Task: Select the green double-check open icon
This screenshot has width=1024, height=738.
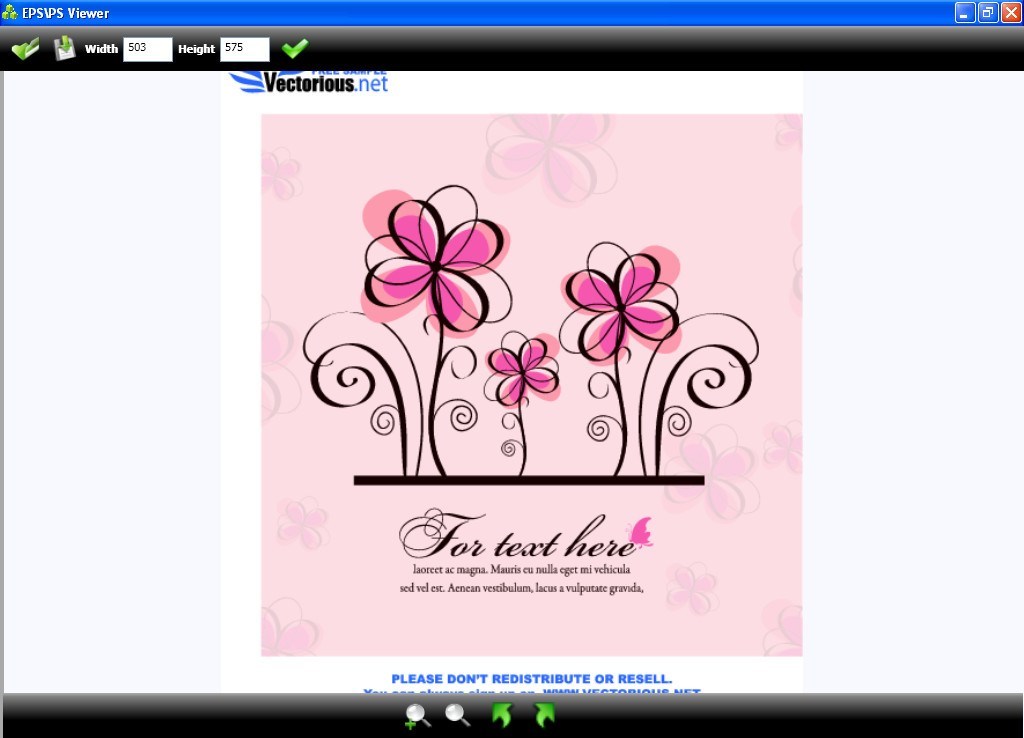Action: (25, 47)
